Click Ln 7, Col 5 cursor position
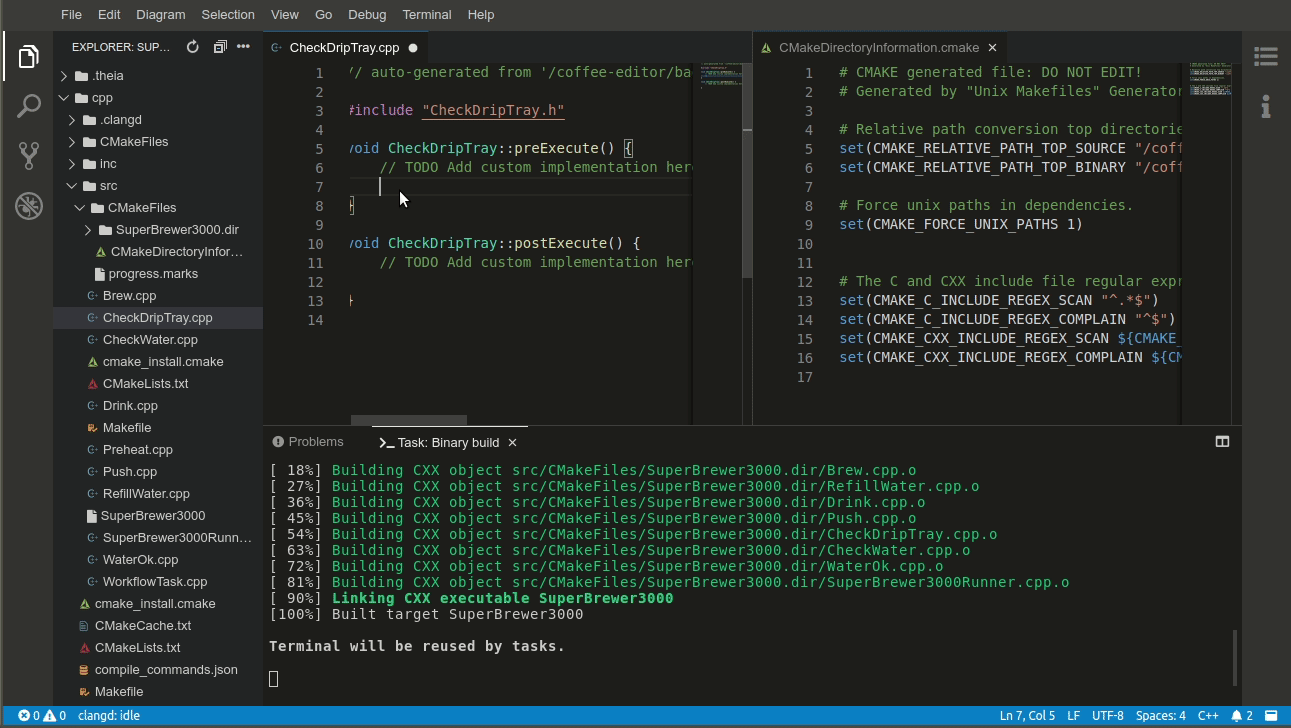Screen dimensions: 1291x728 click(1027, 716)
